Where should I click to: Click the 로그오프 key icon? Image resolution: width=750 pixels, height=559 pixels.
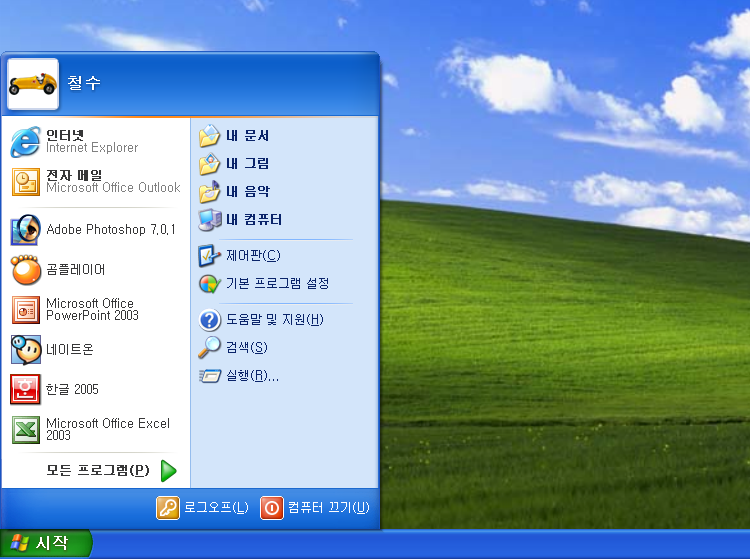[168, 508]
